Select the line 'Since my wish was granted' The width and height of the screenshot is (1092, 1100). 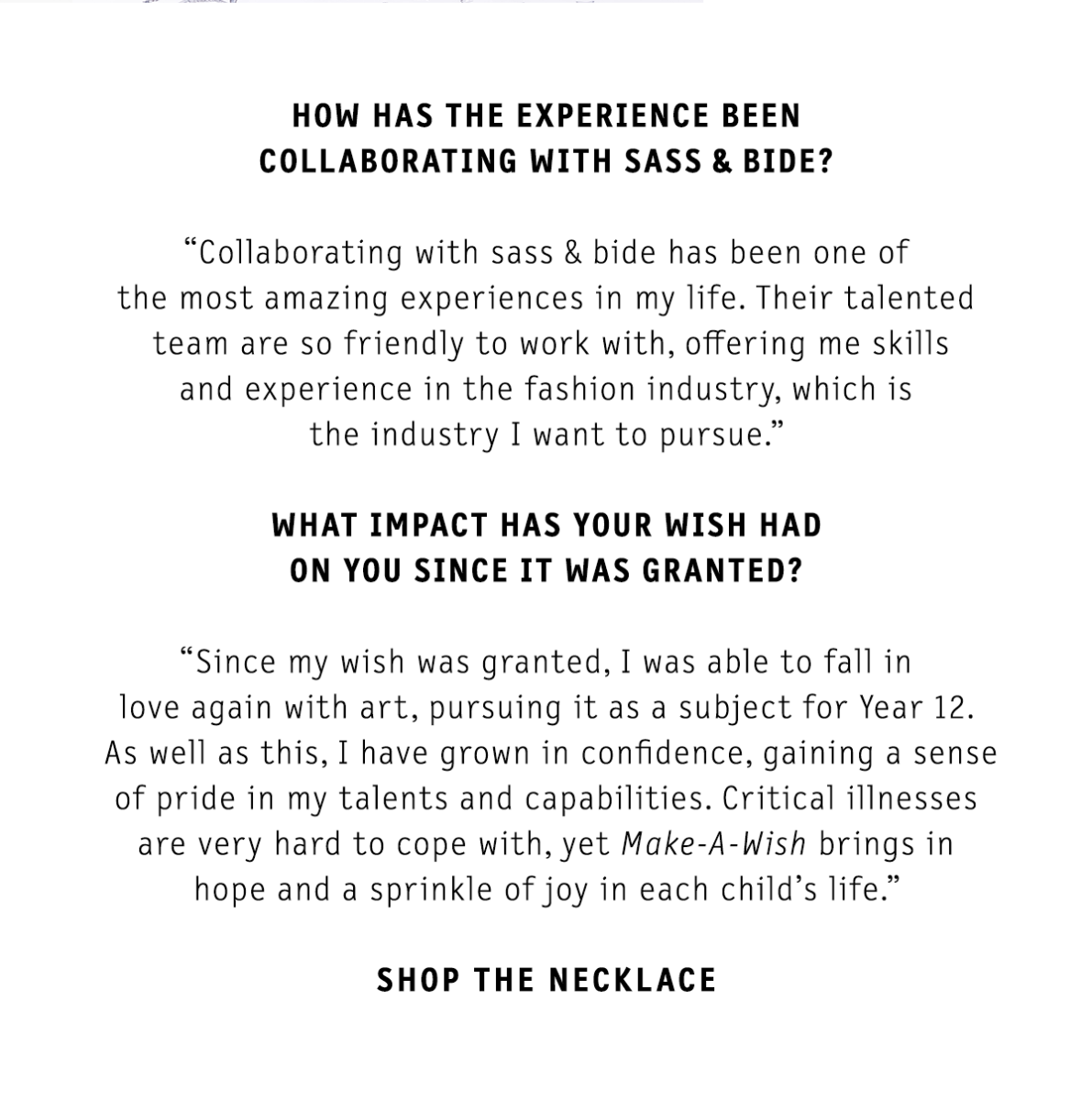click(546, 662)
